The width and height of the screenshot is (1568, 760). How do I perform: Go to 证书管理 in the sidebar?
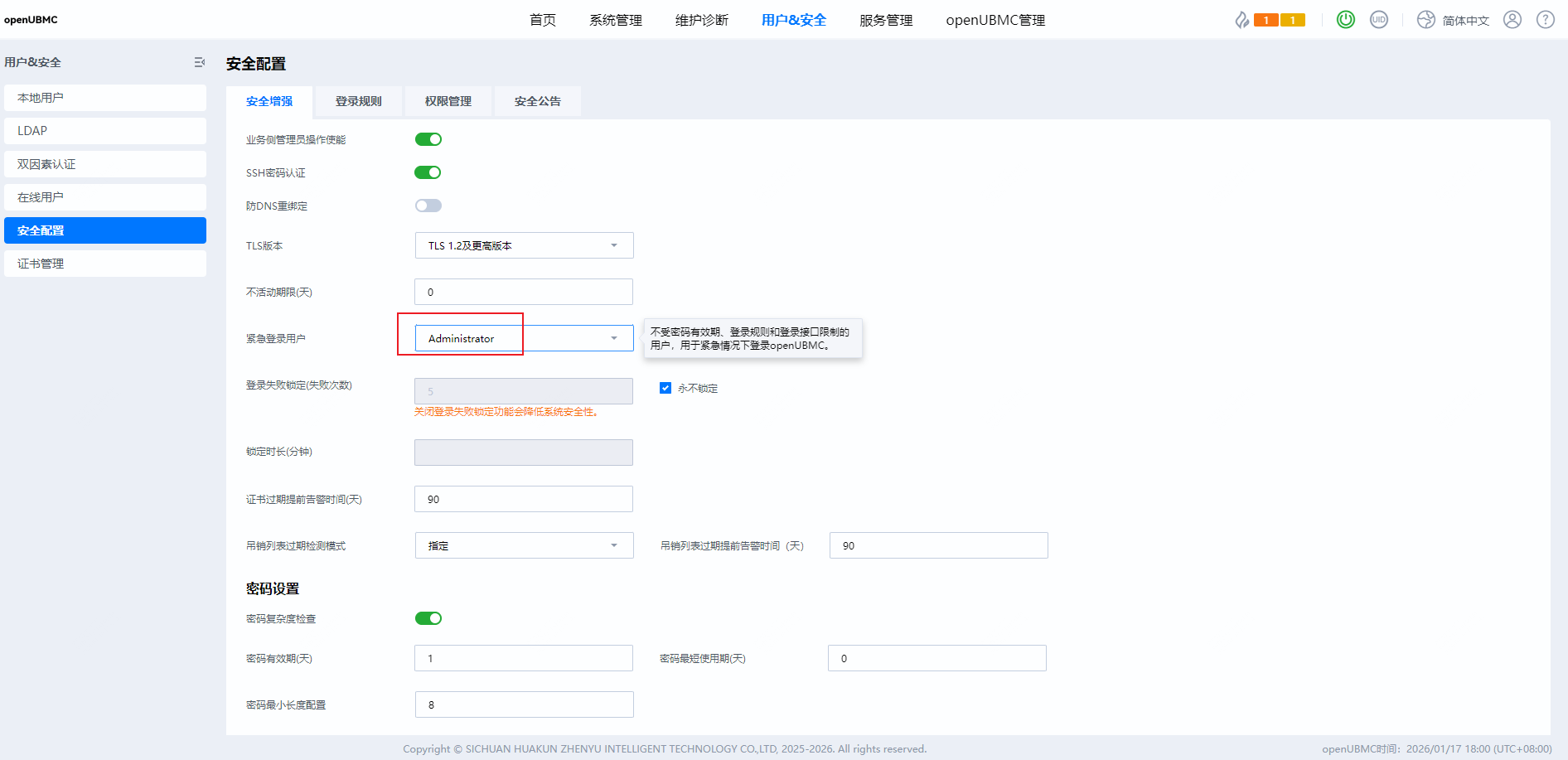pos(105,264)
